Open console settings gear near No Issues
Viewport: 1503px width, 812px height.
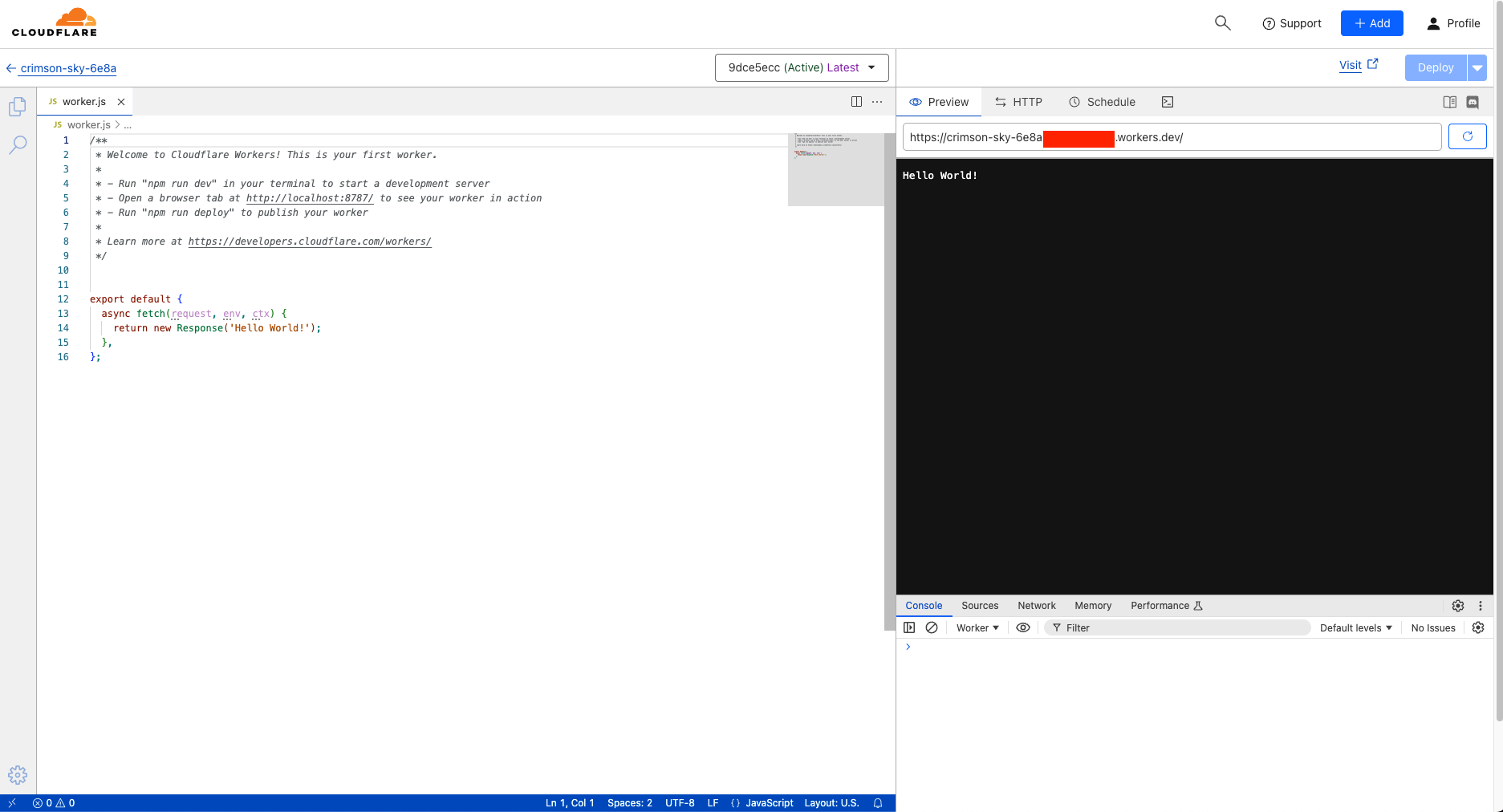click(1478, 628)
